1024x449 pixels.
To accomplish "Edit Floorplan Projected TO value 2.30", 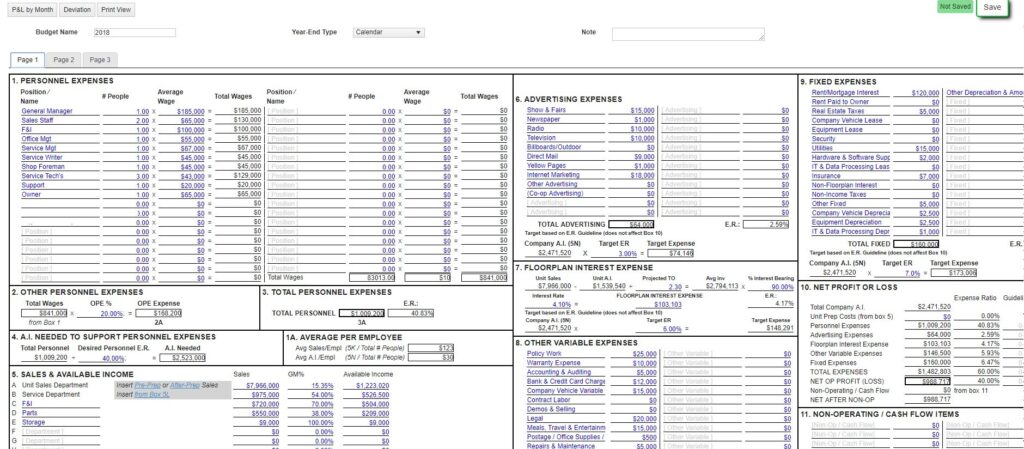I will 658,286.
